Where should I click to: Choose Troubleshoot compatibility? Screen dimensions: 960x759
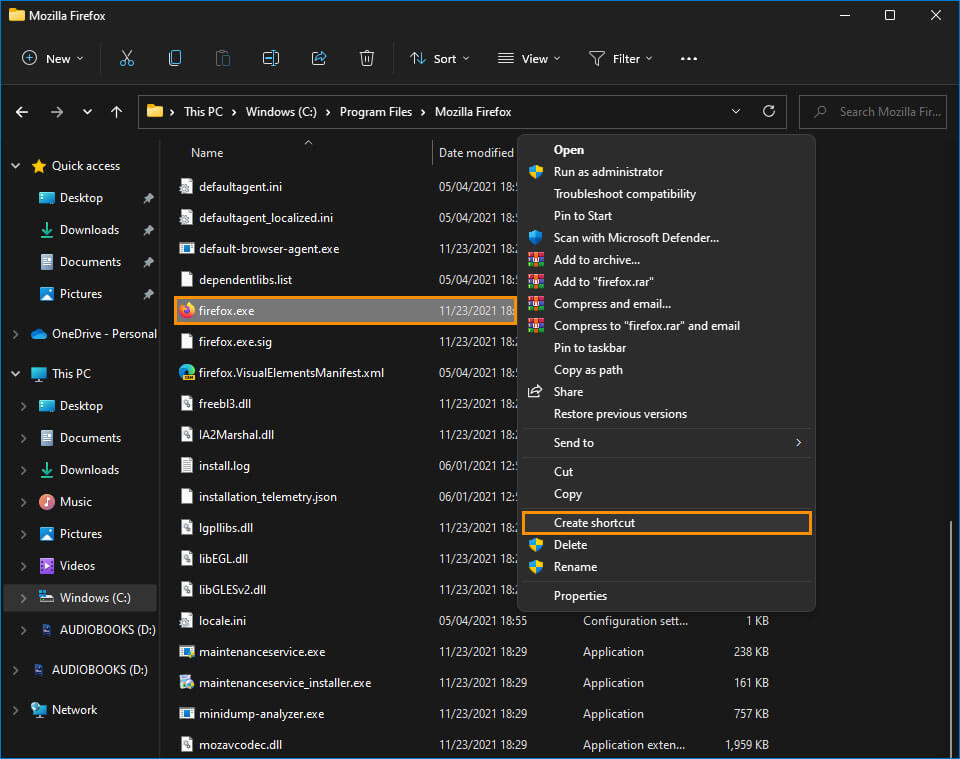667,194
